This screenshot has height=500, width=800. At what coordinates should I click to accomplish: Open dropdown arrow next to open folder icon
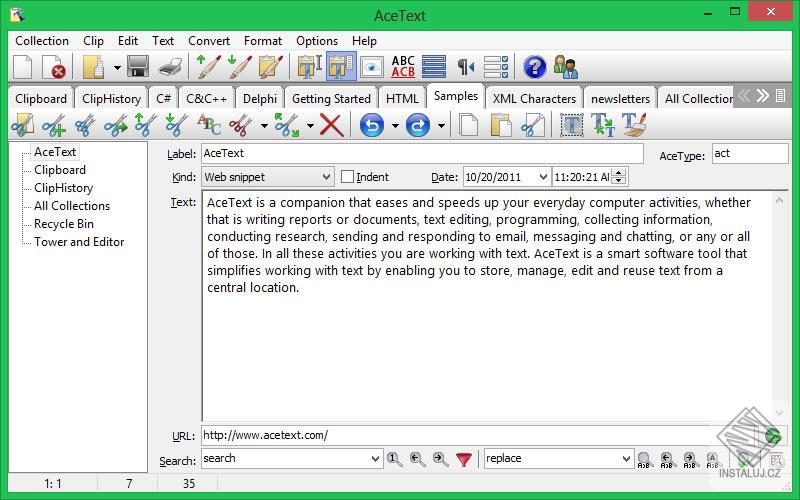[x=117, y=67]
